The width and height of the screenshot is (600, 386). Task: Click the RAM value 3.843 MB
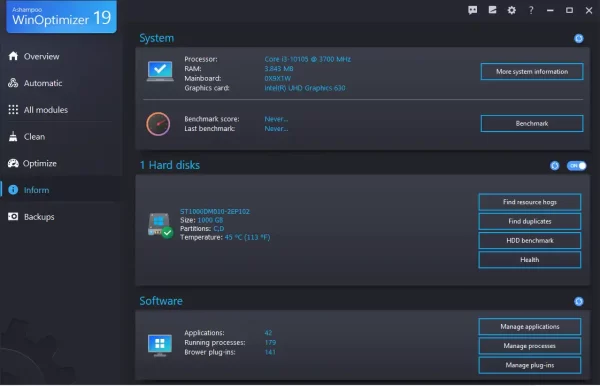[x=279, y=69]
